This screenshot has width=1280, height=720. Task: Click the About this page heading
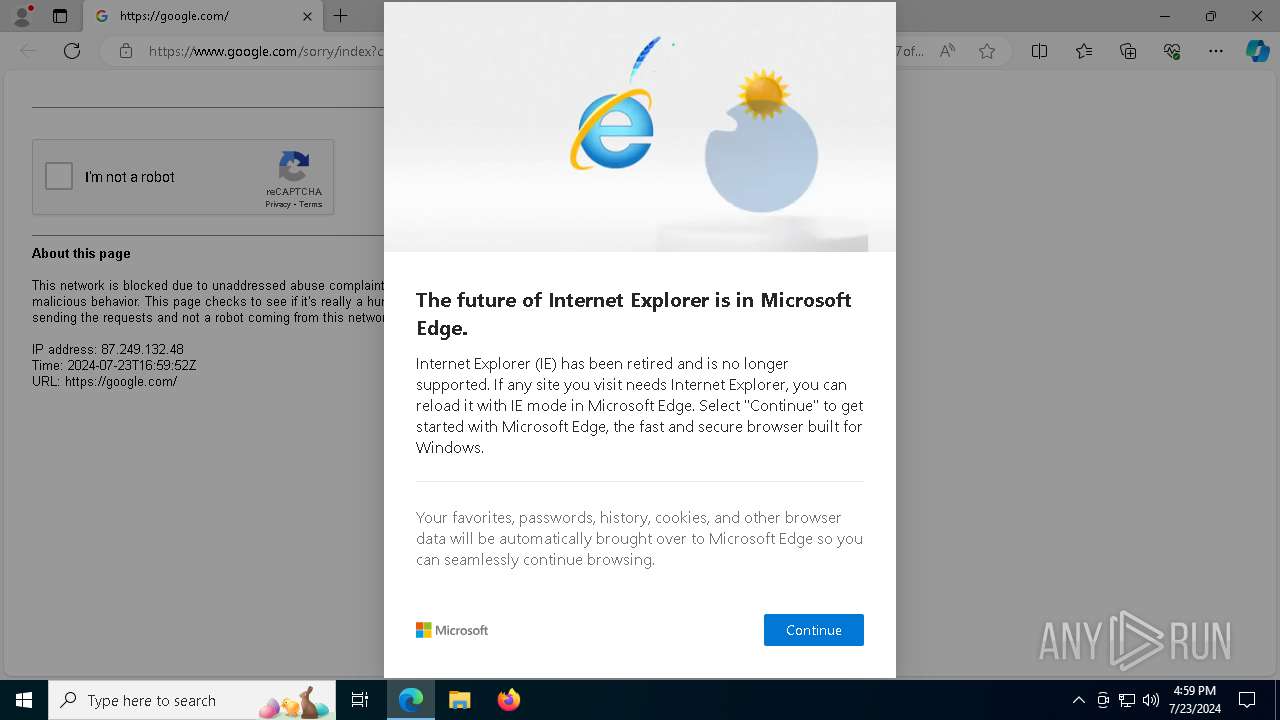(x=81, y=254)
